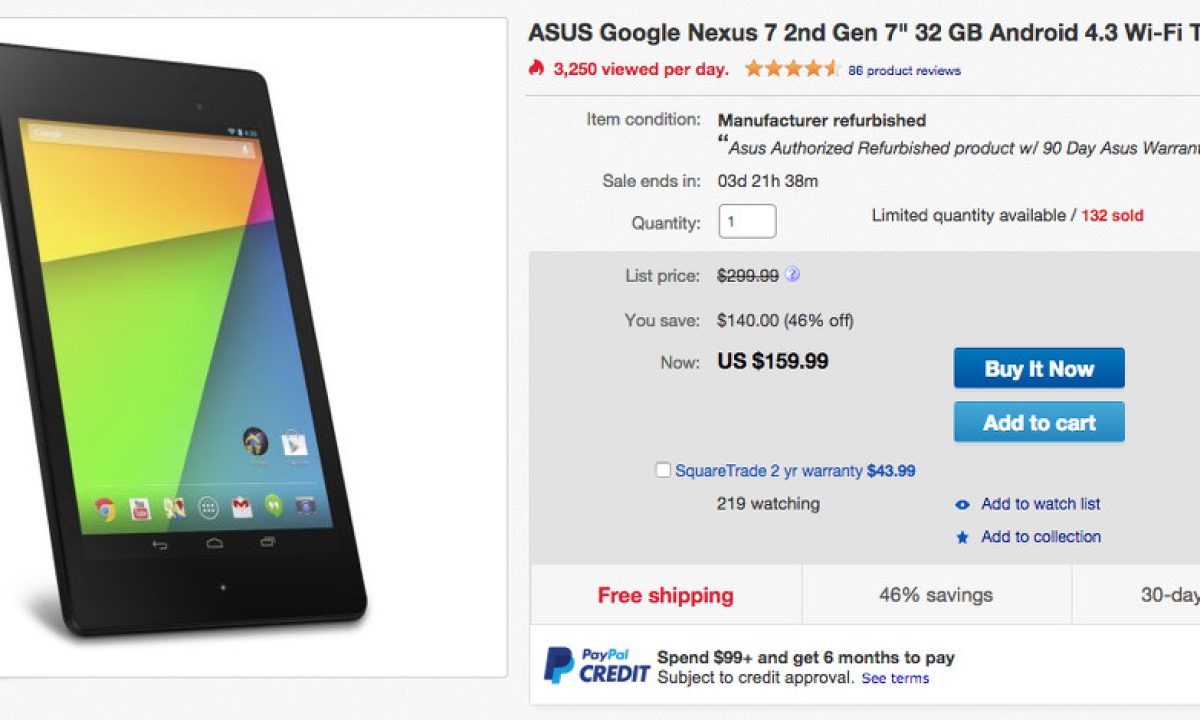Click the eye icon beside Add to watch list
The height and width of the screenshot is (720, 1200).
tap(962, 505)
